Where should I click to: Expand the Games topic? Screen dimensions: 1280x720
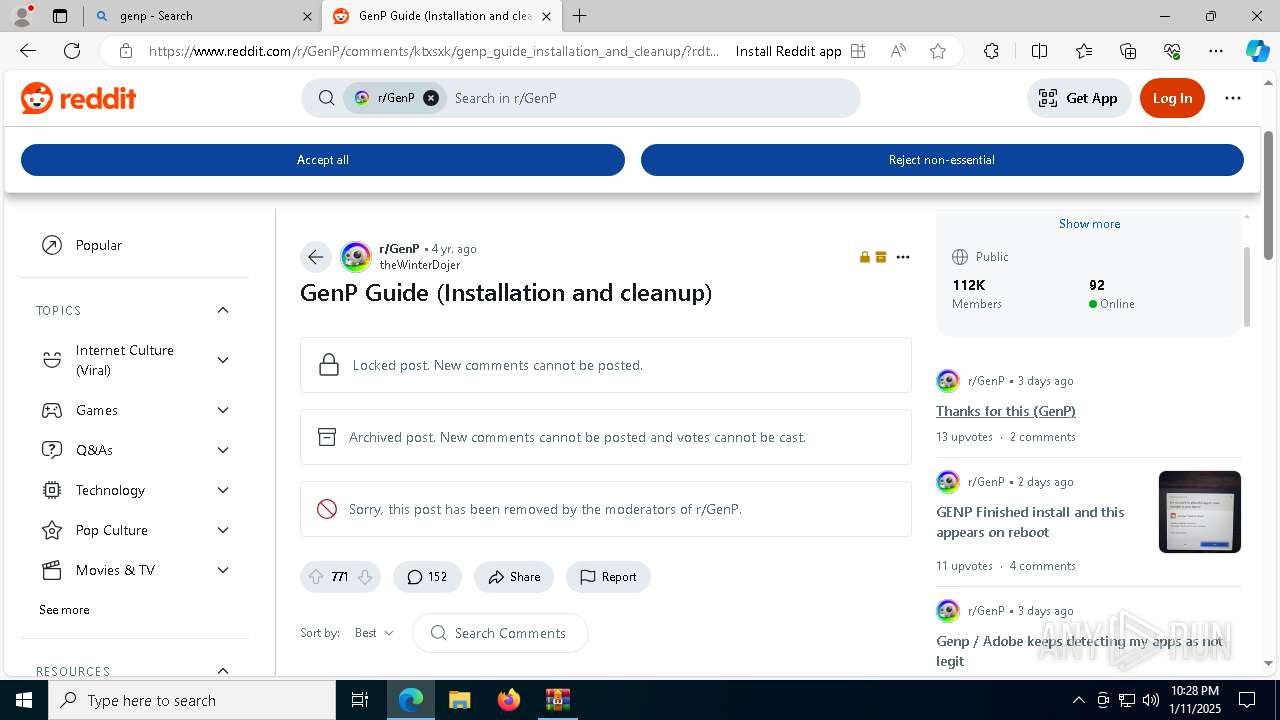[223, 410]
